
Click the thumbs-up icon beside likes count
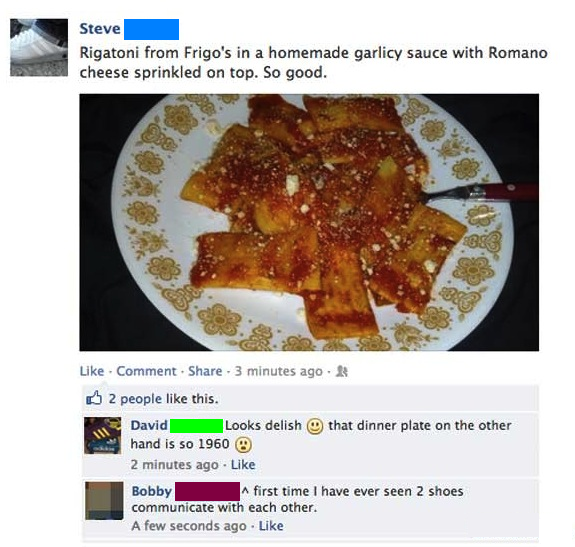pyautogui.click(x=94, y=398)
